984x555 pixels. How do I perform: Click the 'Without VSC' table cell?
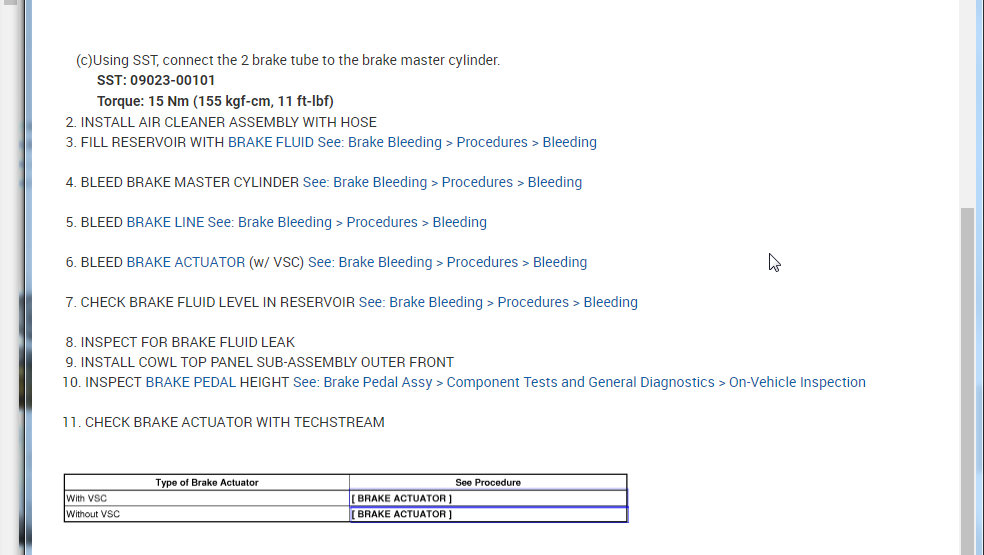click(93, 514)
